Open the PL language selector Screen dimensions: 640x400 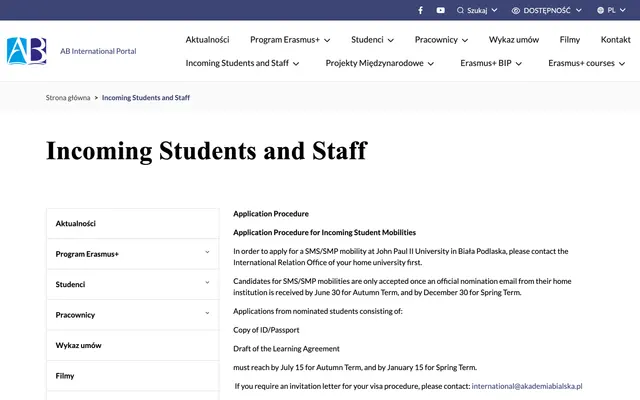tap(611, 10)
